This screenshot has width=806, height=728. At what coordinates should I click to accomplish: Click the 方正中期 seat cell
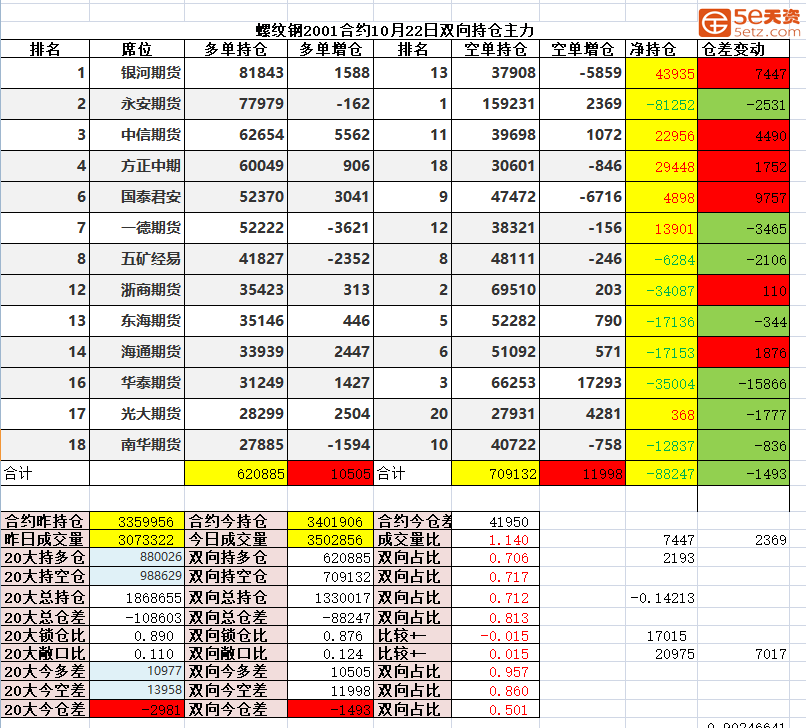point(137,166)
